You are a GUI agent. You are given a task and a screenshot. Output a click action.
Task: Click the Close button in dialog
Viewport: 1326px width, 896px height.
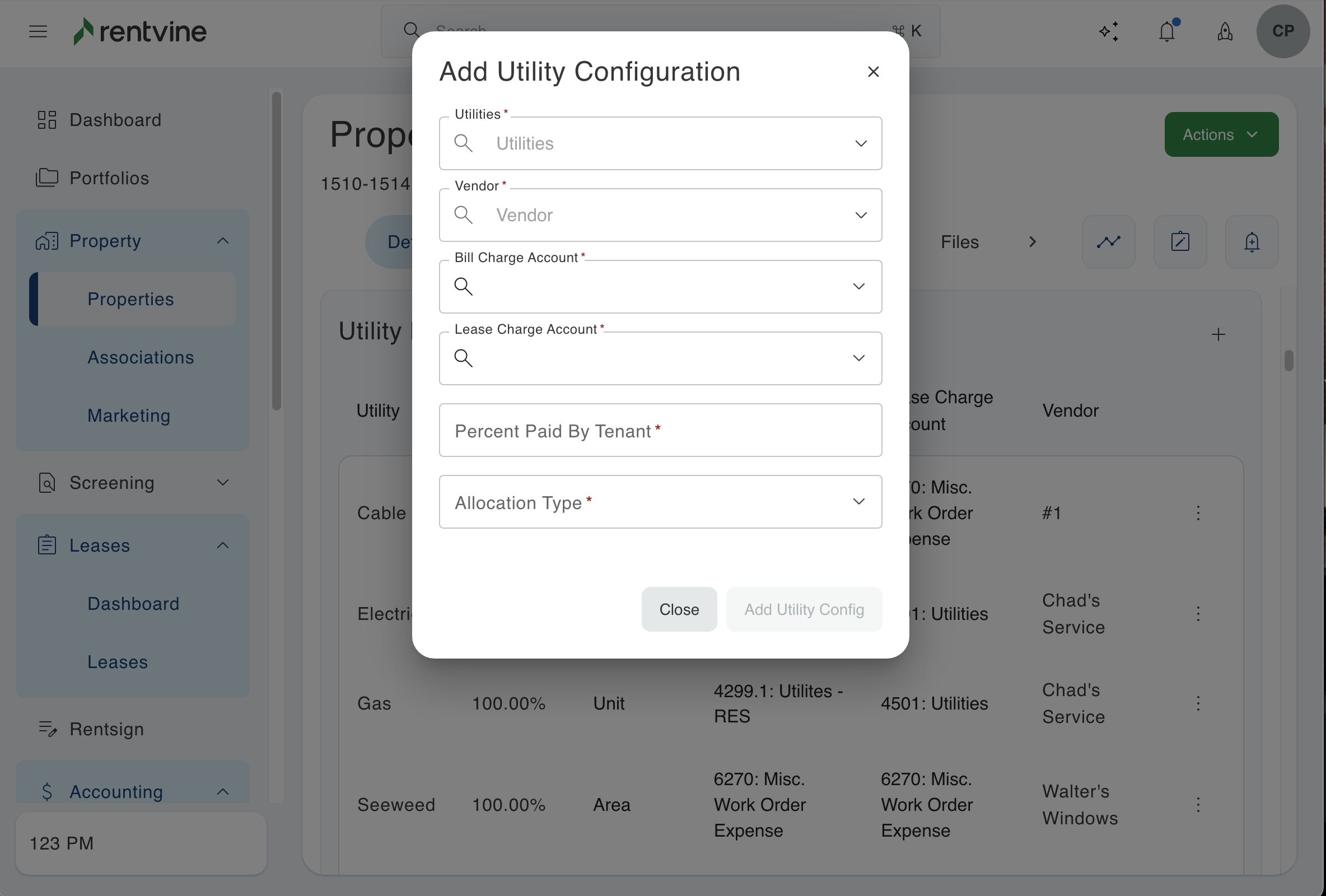679,609
